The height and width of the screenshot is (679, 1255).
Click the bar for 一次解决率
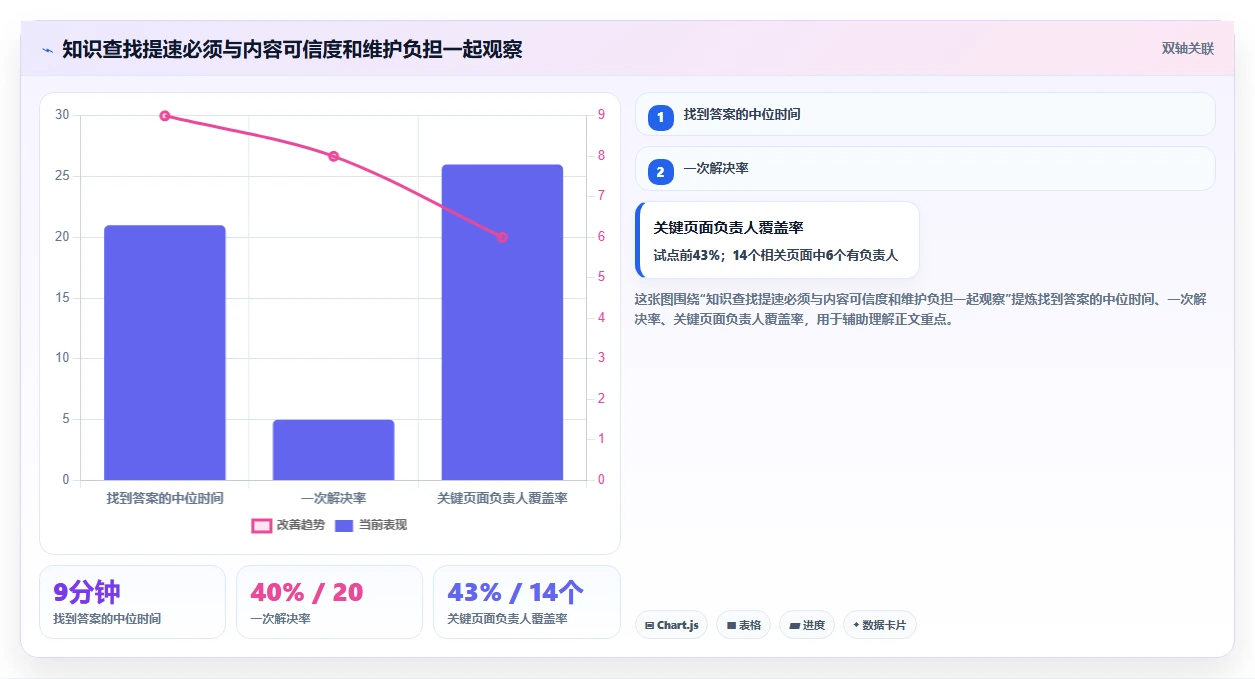click(333, 450)
